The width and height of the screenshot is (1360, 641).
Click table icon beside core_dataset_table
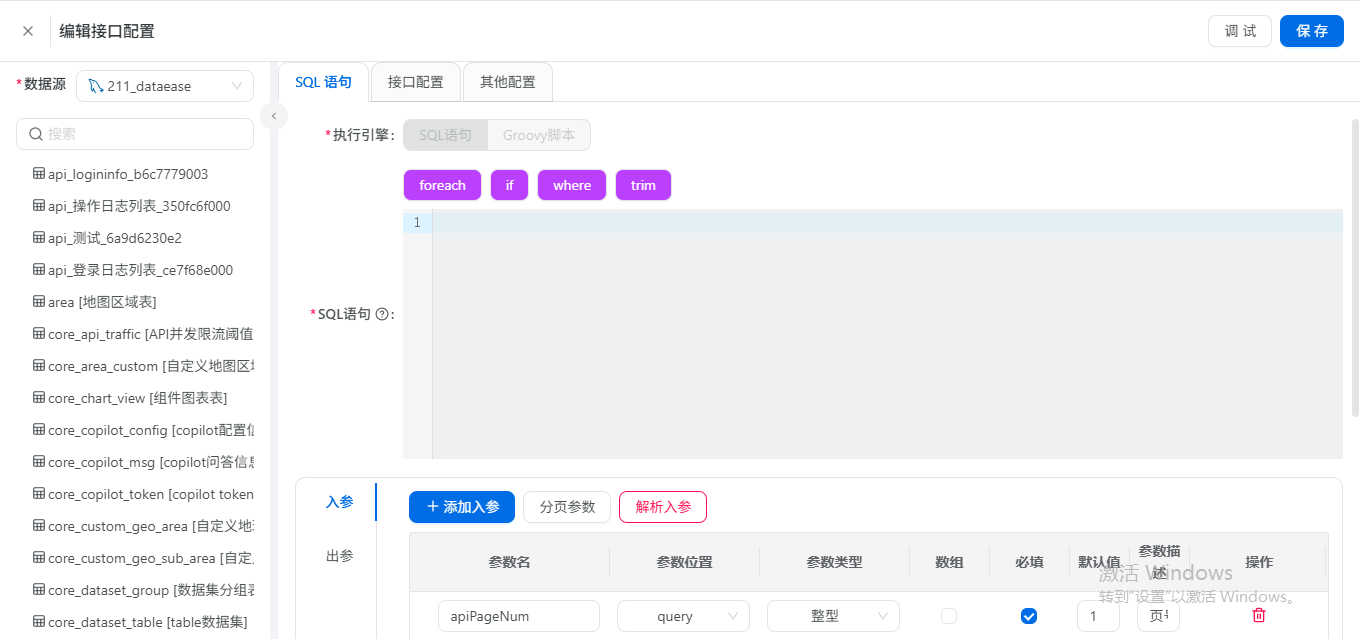pos(39,622)
